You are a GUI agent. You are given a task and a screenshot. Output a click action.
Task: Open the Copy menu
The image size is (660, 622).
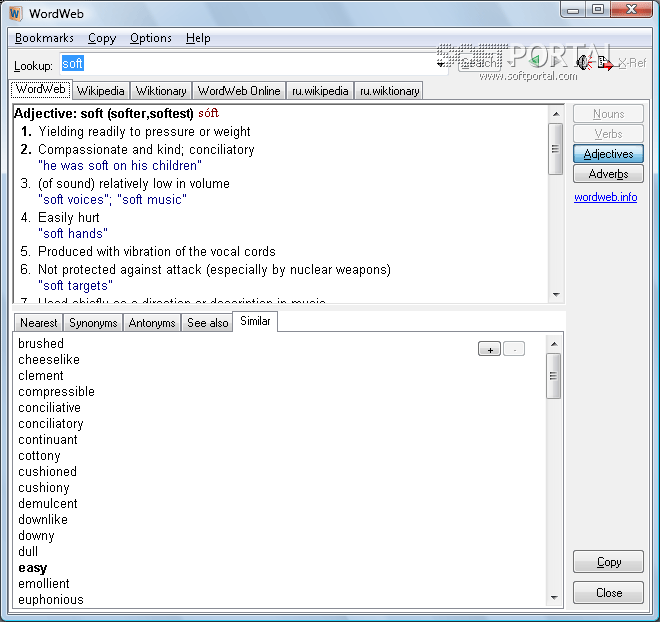pyautogui.click(x=102, y=38)
